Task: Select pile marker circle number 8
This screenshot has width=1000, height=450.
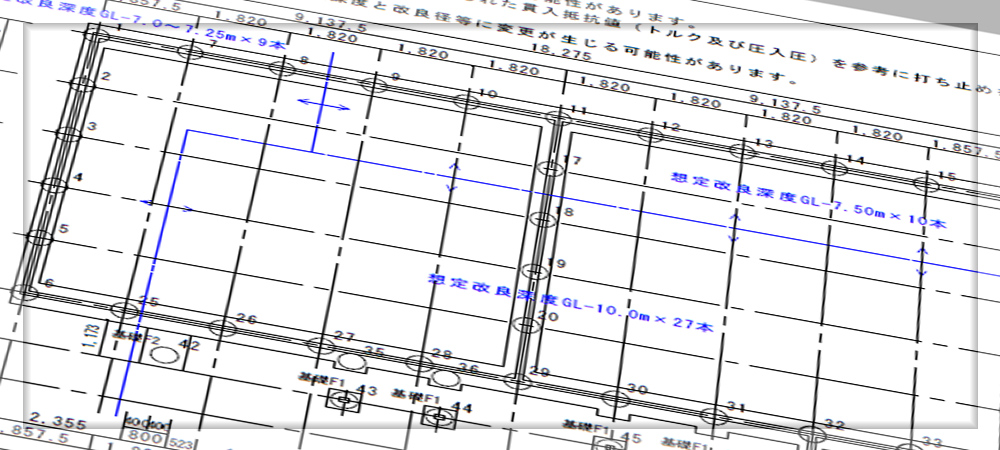Action: pos(282,68)
